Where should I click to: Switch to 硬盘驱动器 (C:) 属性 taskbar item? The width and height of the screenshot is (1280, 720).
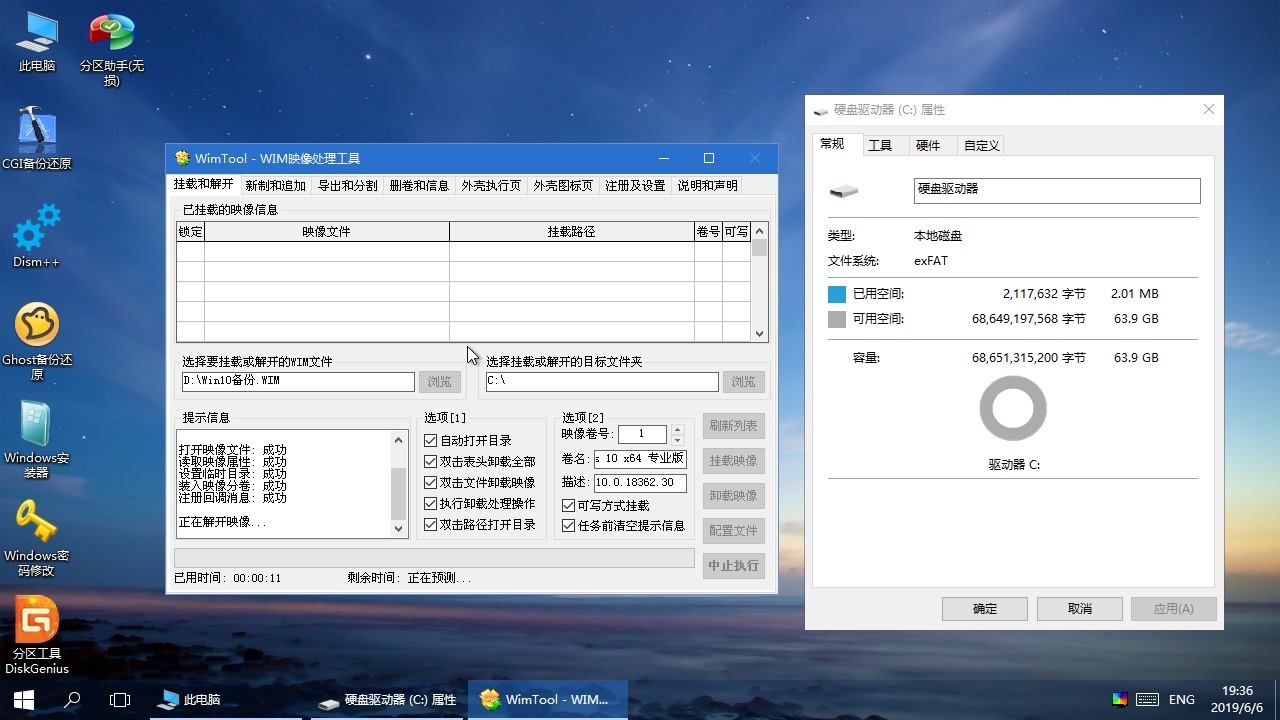tap(388, 700)
